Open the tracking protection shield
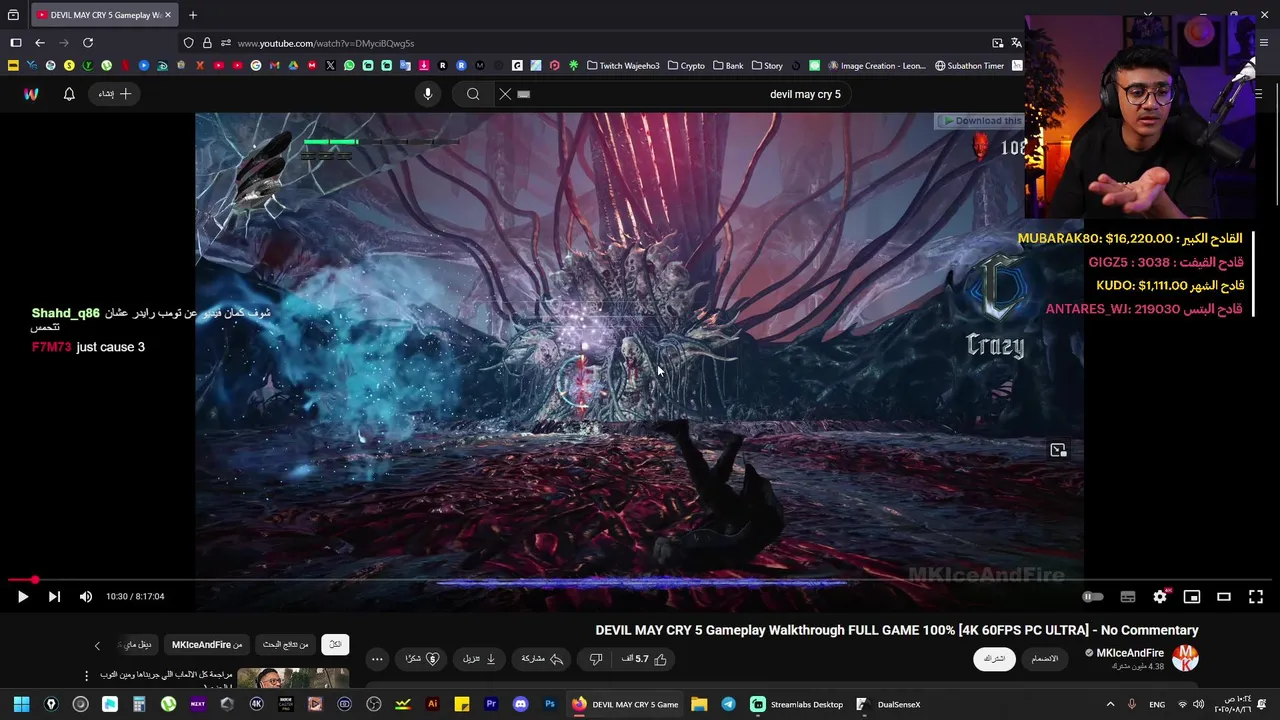 pyautogui.click(x=188, y=43)
